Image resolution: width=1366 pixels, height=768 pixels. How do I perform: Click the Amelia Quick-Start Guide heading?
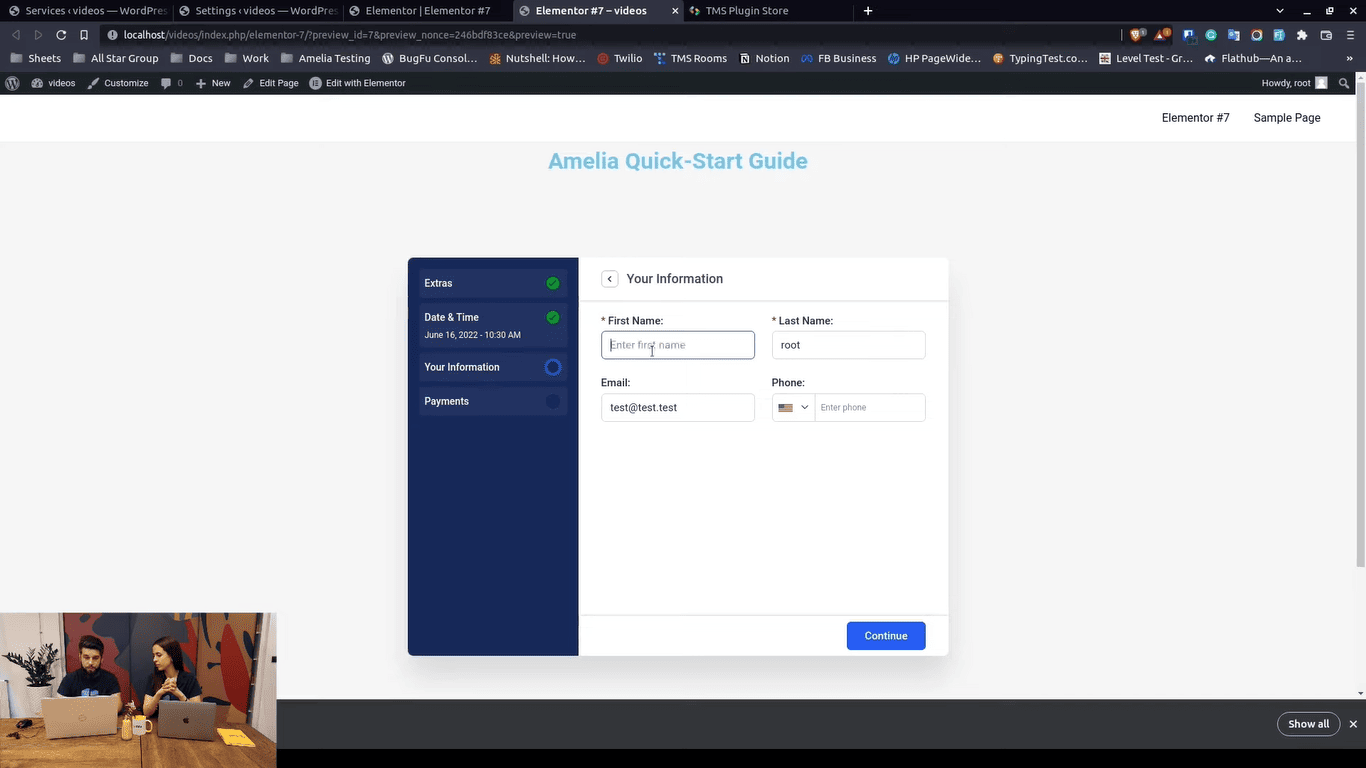click(678, 161)
